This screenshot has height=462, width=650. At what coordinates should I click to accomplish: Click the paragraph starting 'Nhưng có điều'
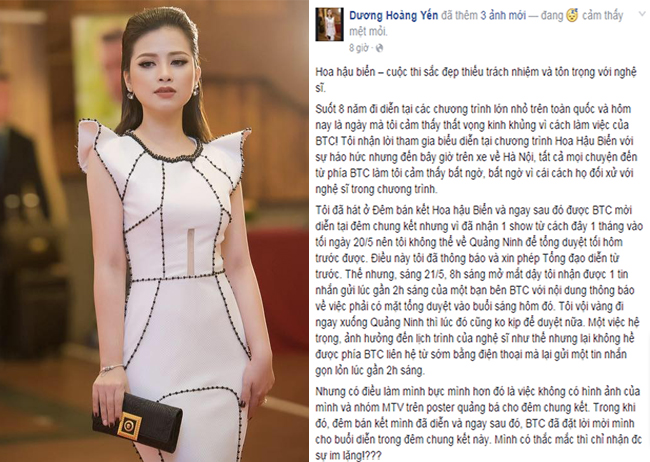tap(479, 423)
